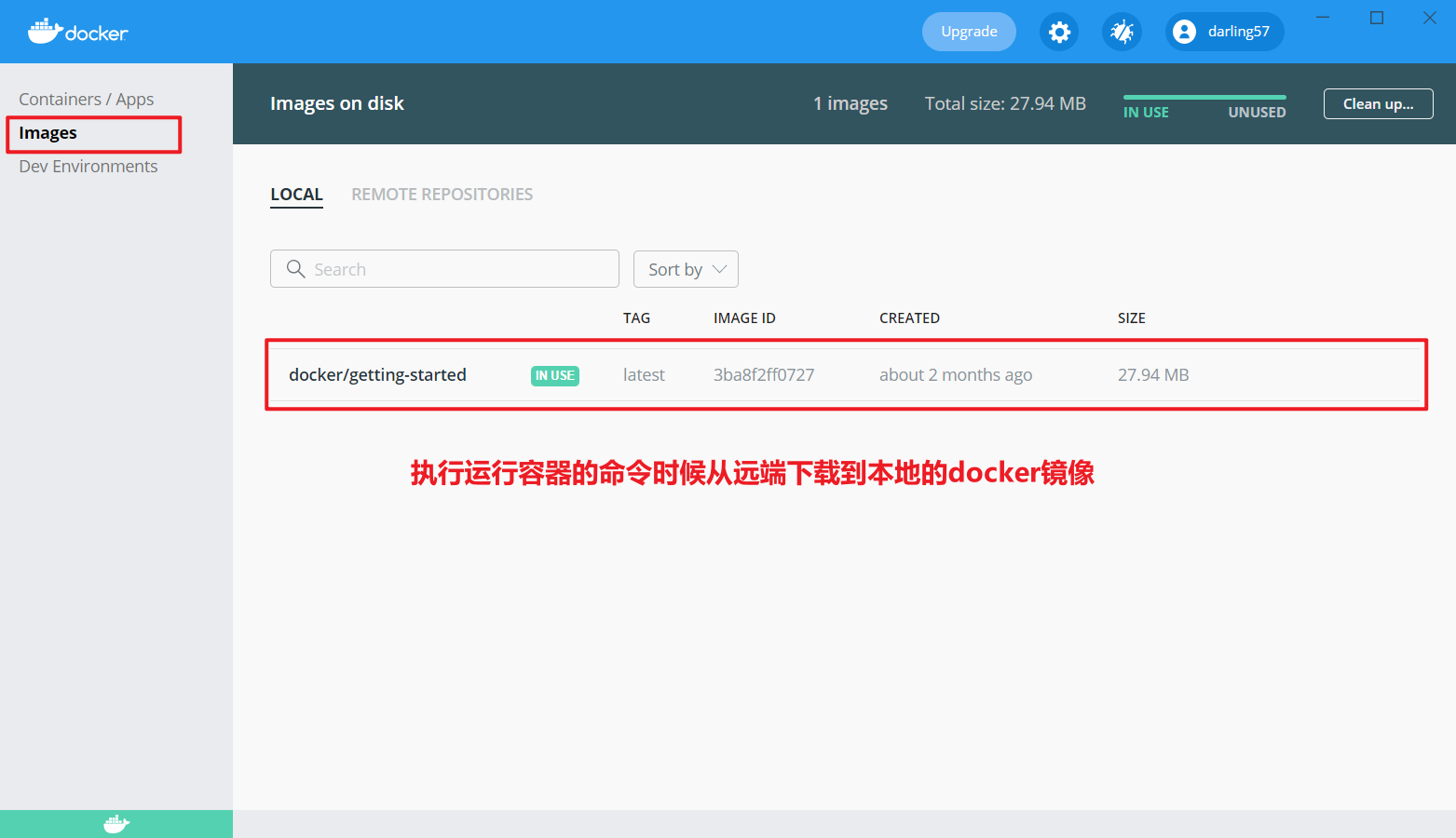Click image ID 3ba8f2ff0727
Screen dimensions: 1456x838
764,375
